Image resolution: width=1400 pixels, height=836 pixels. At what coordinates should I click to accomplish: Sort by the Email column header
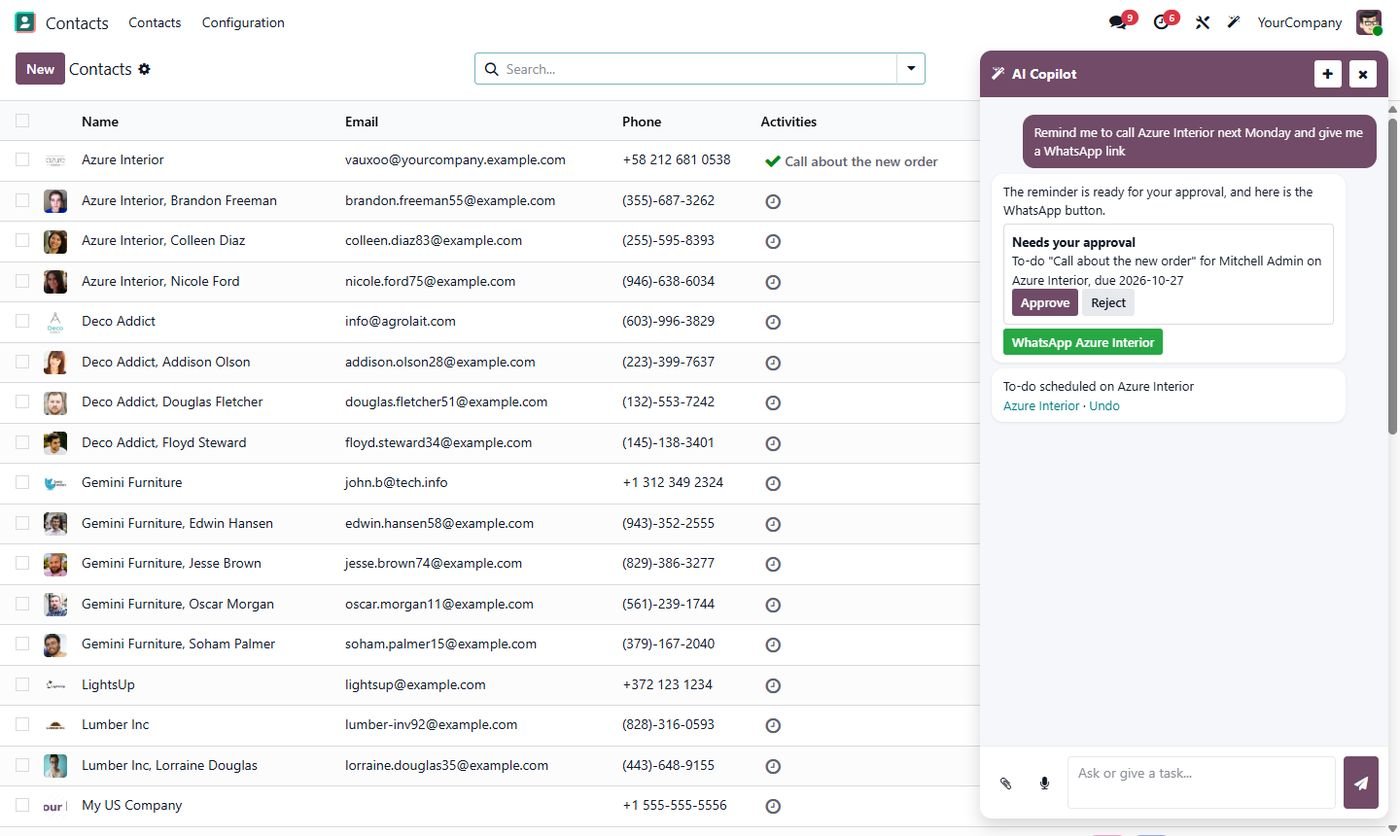point(361,121)
